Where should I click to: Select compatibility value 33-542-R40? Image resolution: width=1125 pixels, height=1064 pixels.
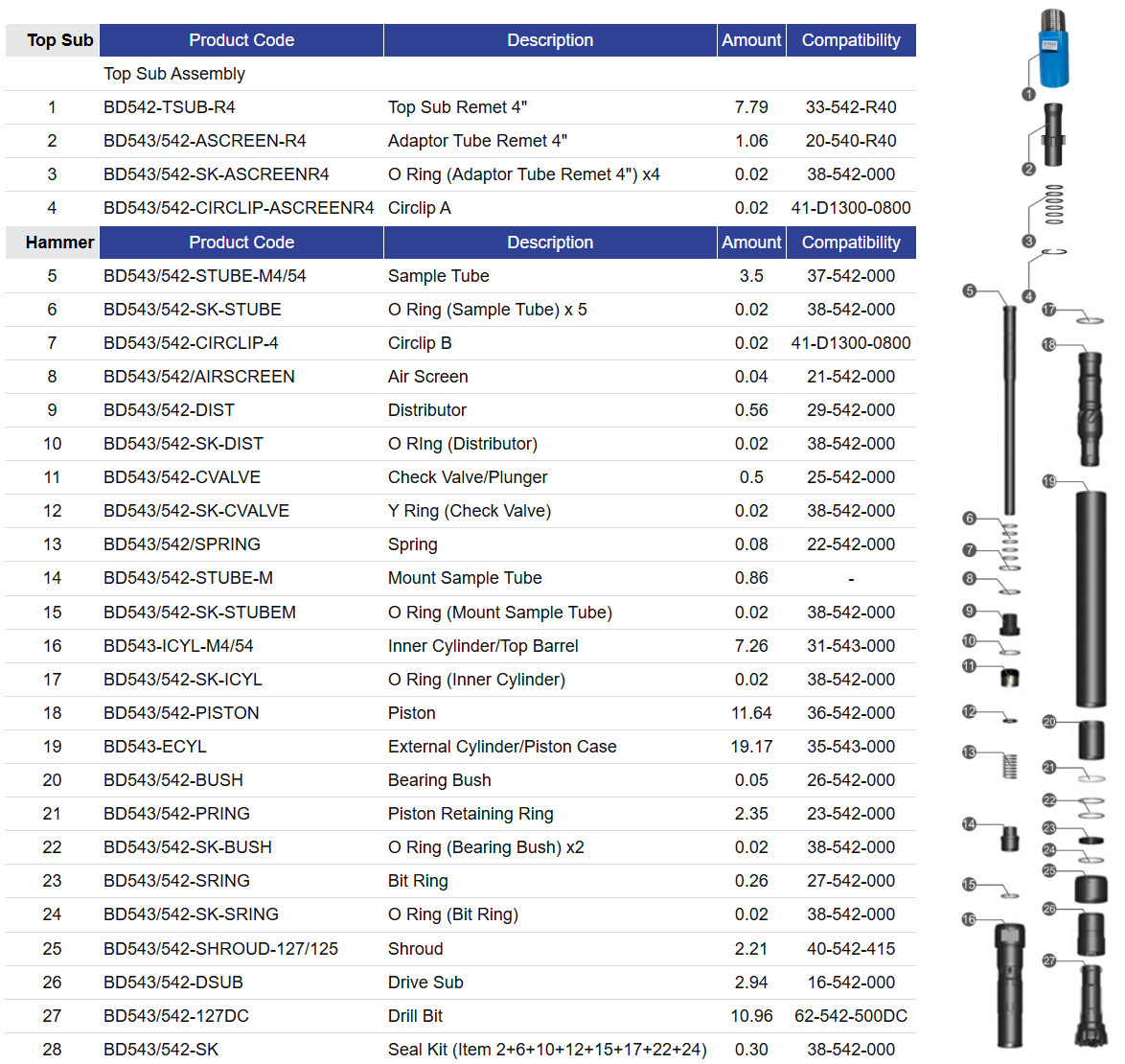(851, 107)
